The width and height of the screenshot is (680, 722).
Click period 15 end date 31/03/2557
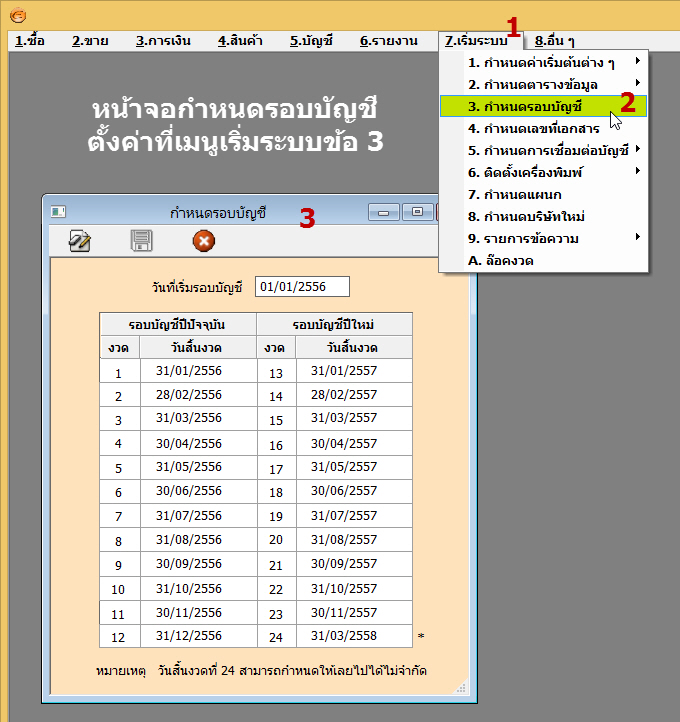click(x=354, y=418)
